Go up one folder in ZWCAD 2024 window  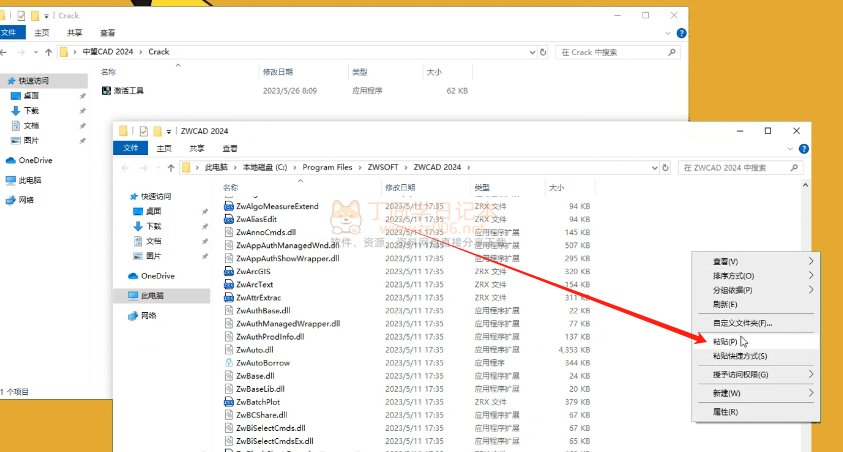171,168
